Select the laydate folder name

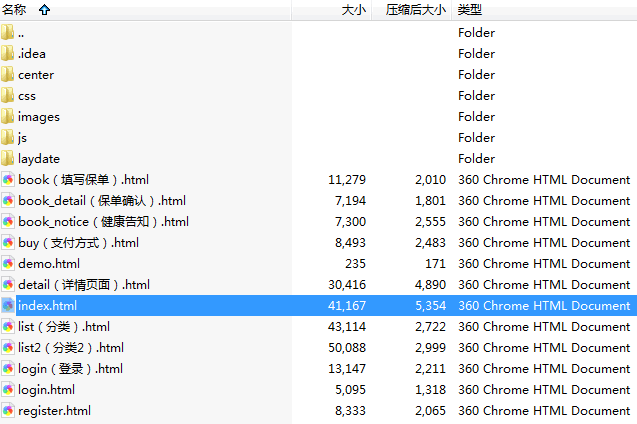[39, 159]
